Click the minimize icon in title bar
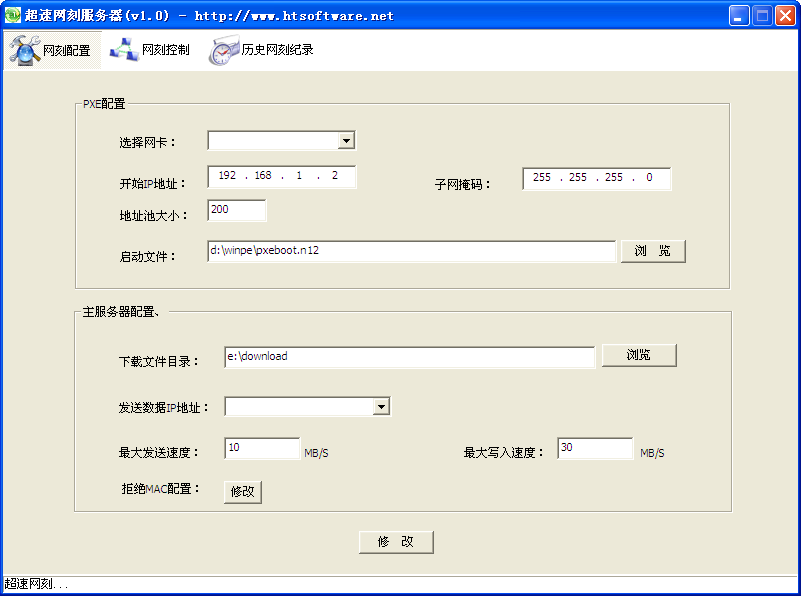 (737, 14)
